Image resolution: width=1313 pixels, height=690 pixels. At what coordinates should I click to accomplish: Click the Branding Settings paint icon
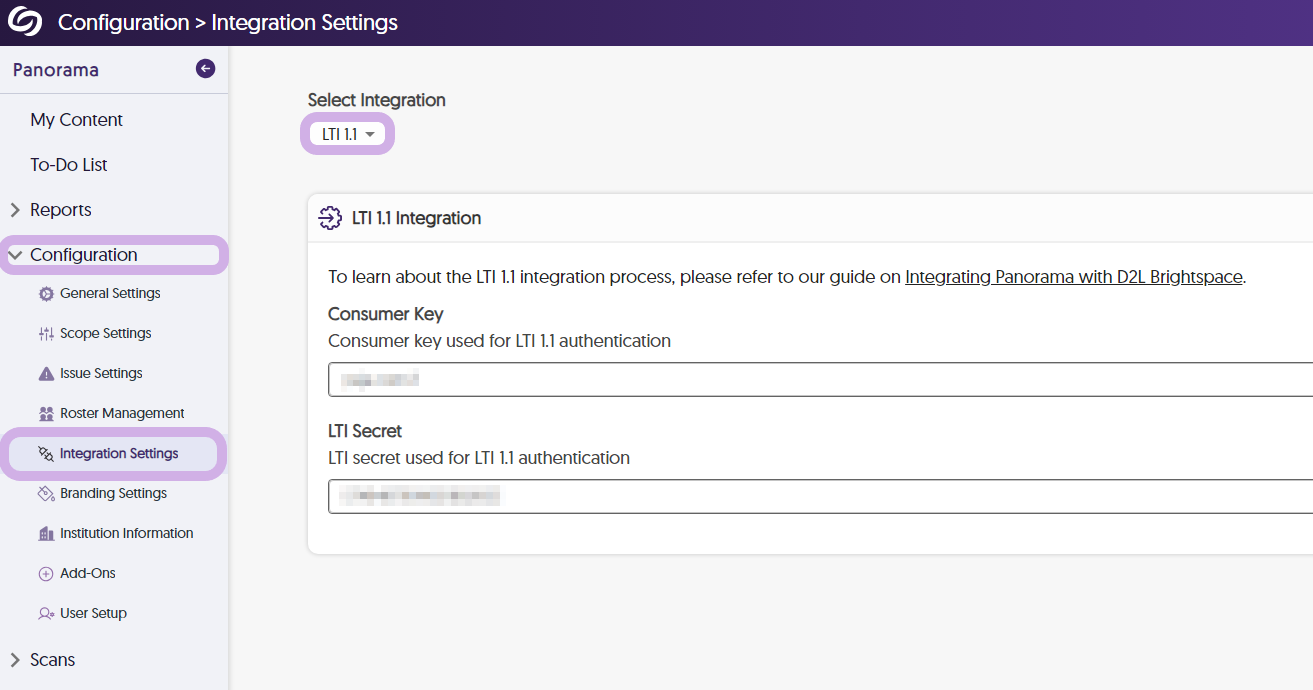point(46,494)
